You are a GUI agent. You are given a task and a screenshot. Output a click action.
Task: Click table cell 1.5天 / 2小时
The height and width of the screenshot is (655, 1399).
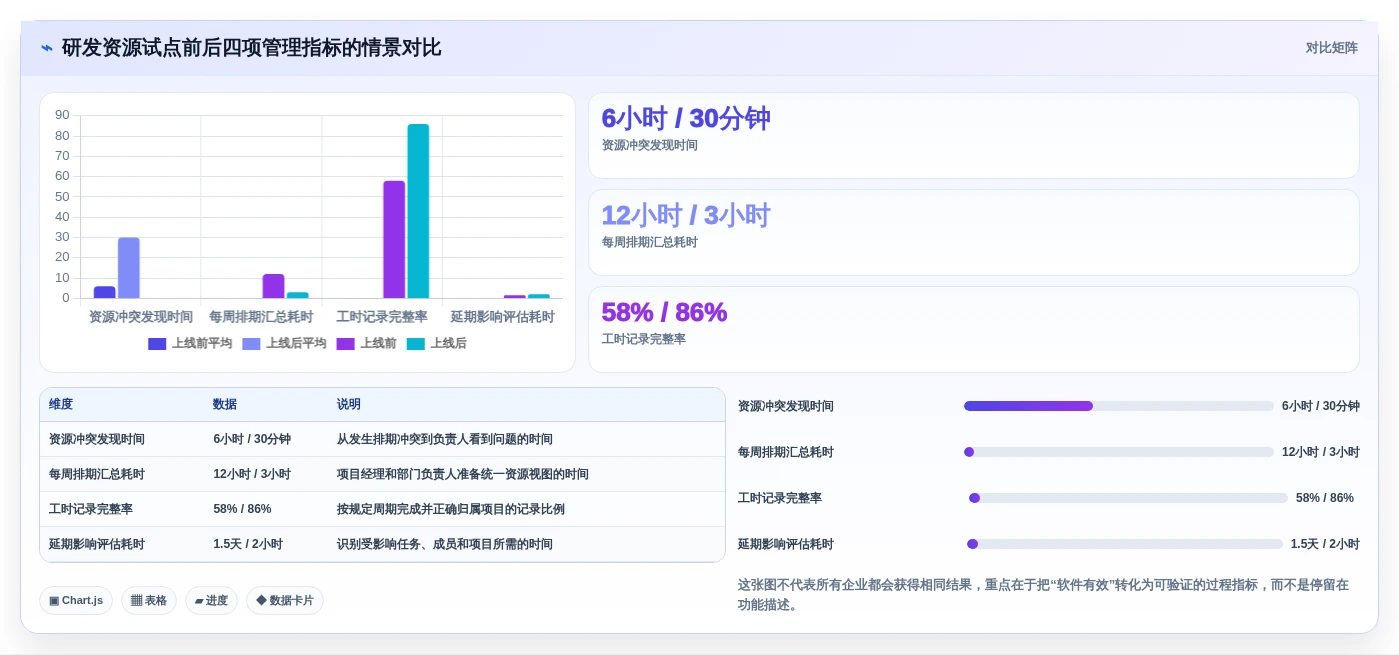(248, 544)
